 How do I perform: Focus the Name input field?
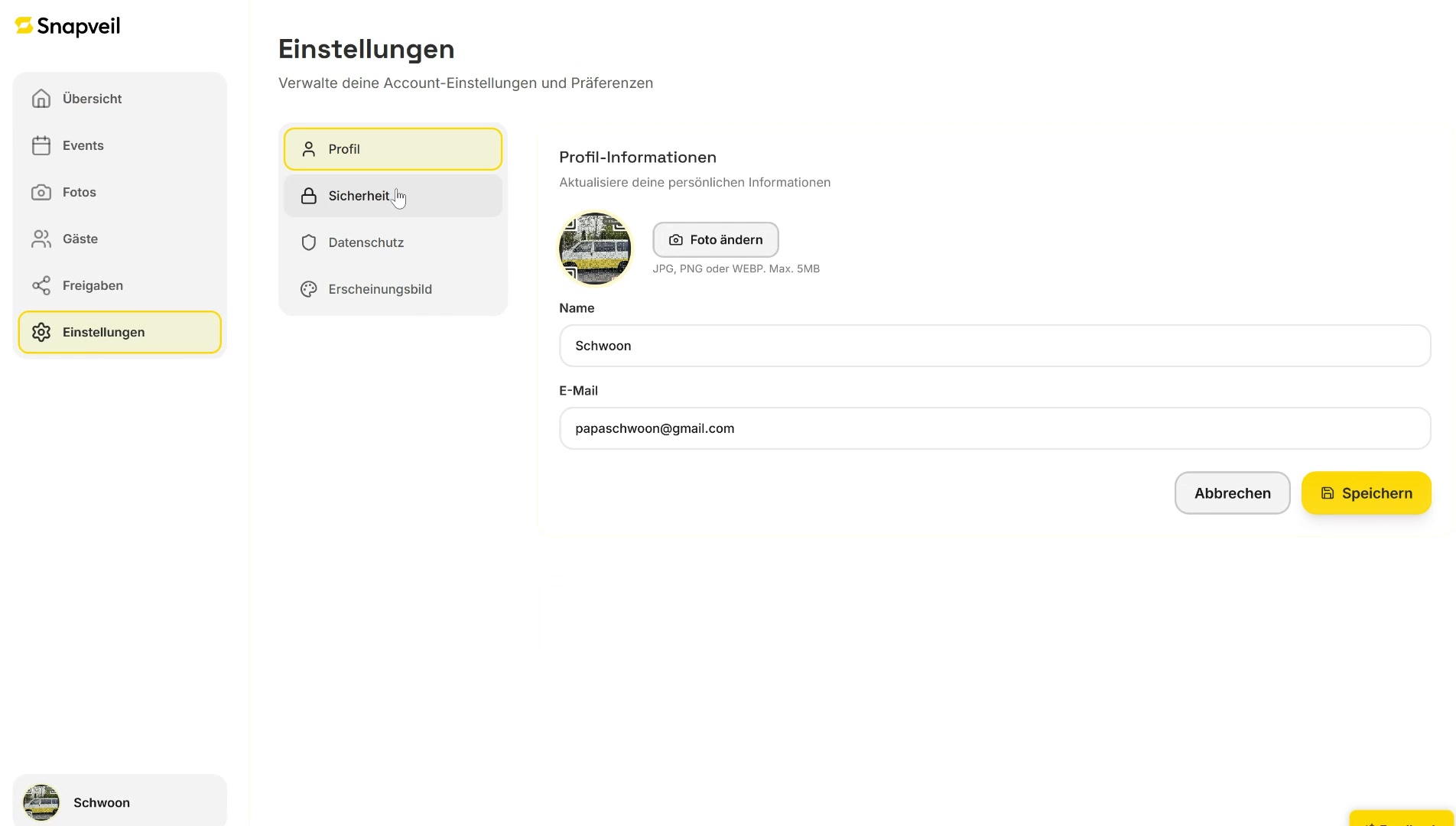pos(994,346)
